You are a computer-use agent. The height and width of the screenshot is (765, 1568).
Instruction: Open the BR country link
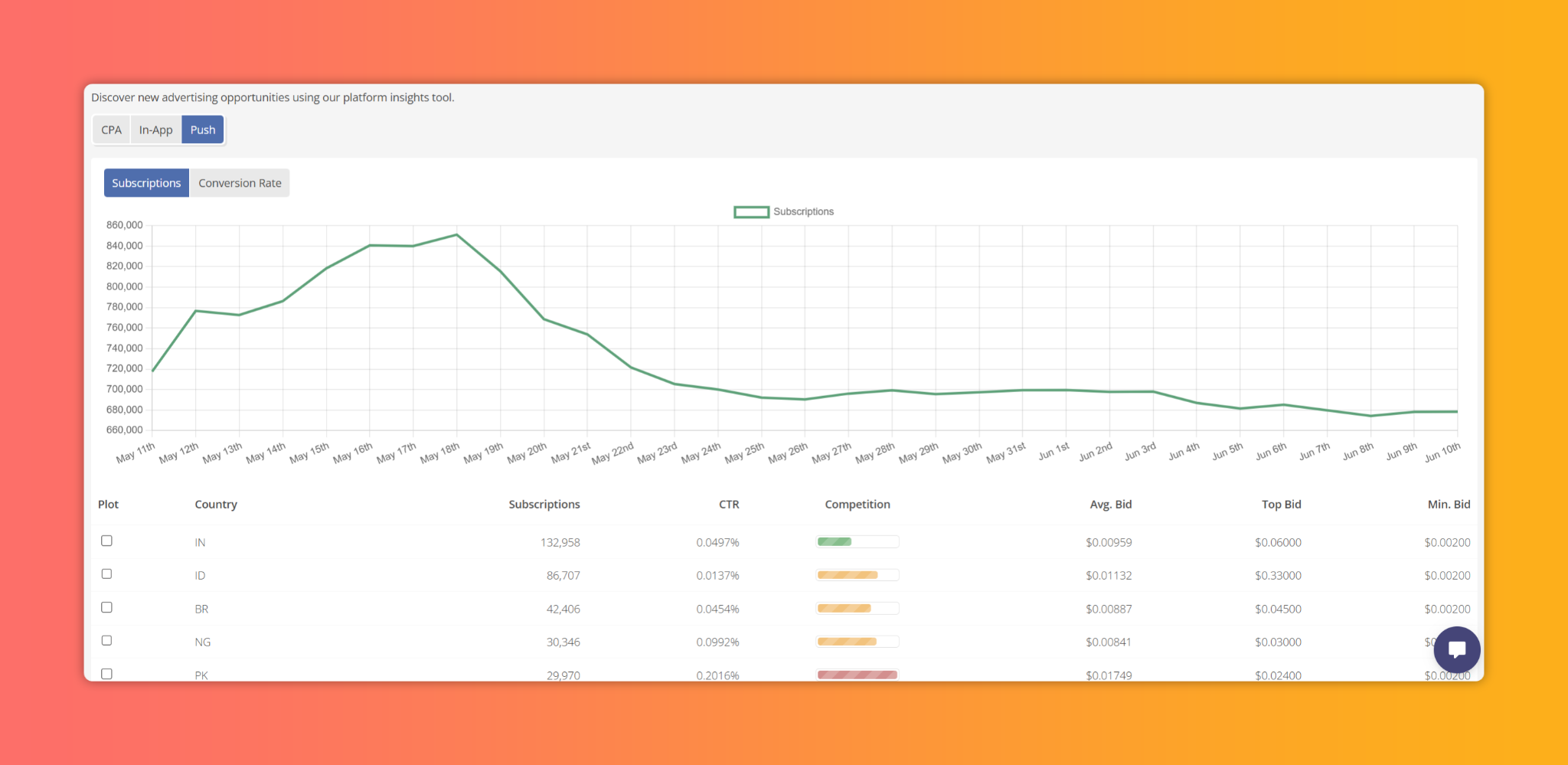click(x=201, y=609)
